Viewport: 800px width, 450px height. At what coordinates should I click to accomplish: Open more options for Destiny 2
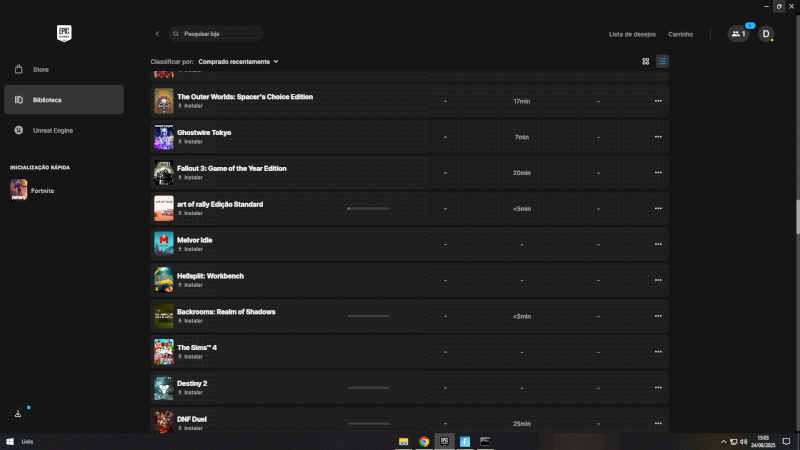point(657,387)
